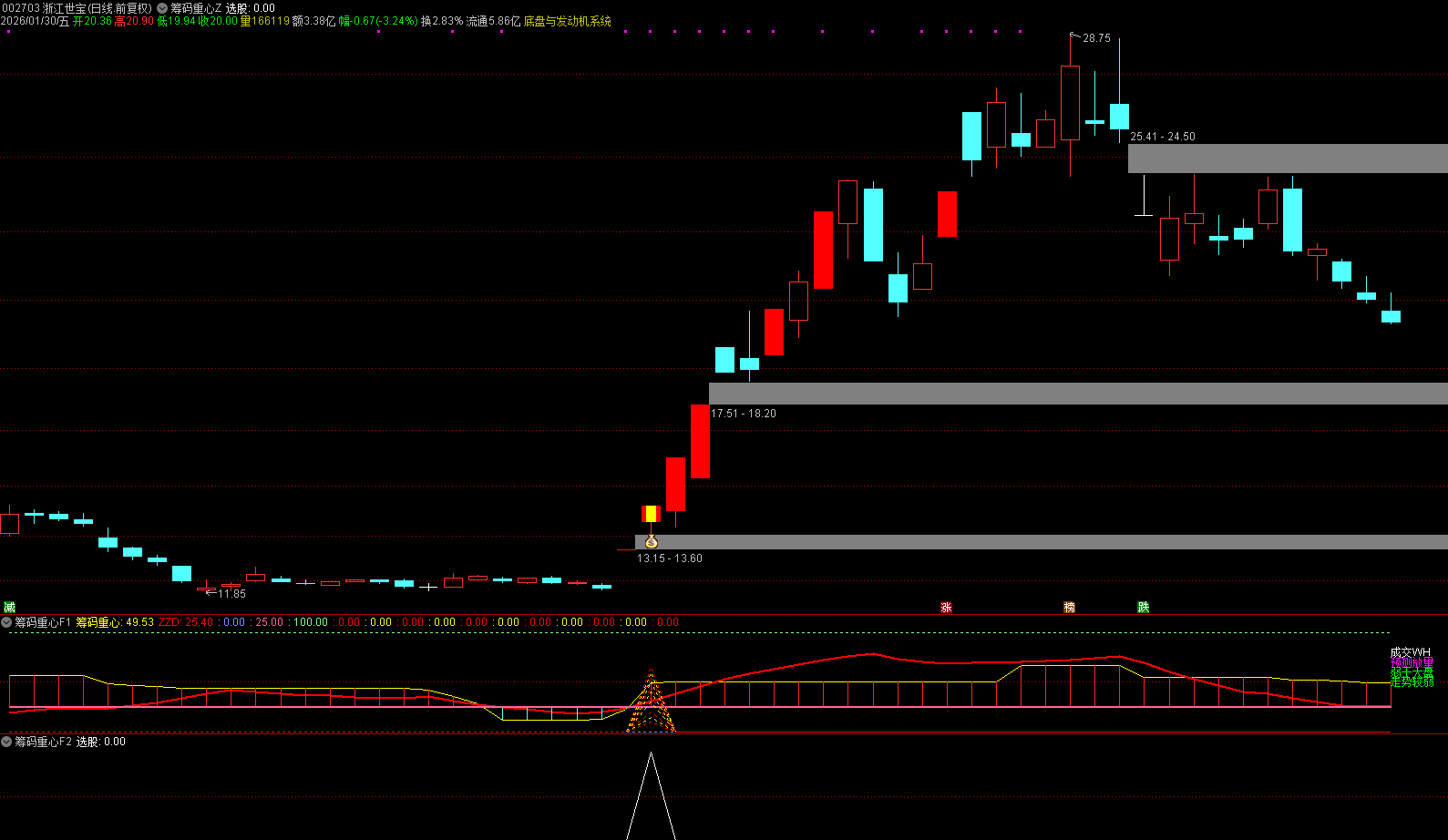Click the money bag signal icon
This screenshot has height=840, width=1448.
click(x=651, y=542)
